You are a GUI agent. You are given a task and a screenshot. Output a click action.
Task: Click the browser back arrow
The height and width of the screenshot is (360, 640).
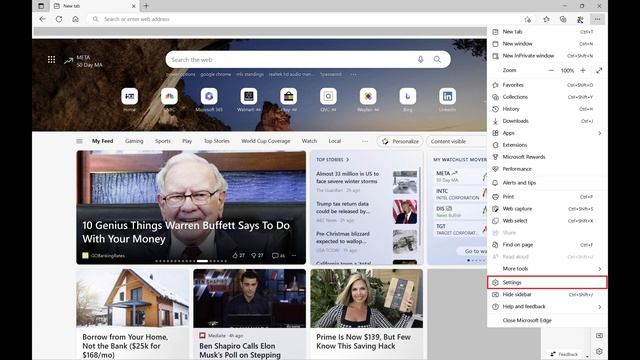pyautogui.click(x=42, y=19)
